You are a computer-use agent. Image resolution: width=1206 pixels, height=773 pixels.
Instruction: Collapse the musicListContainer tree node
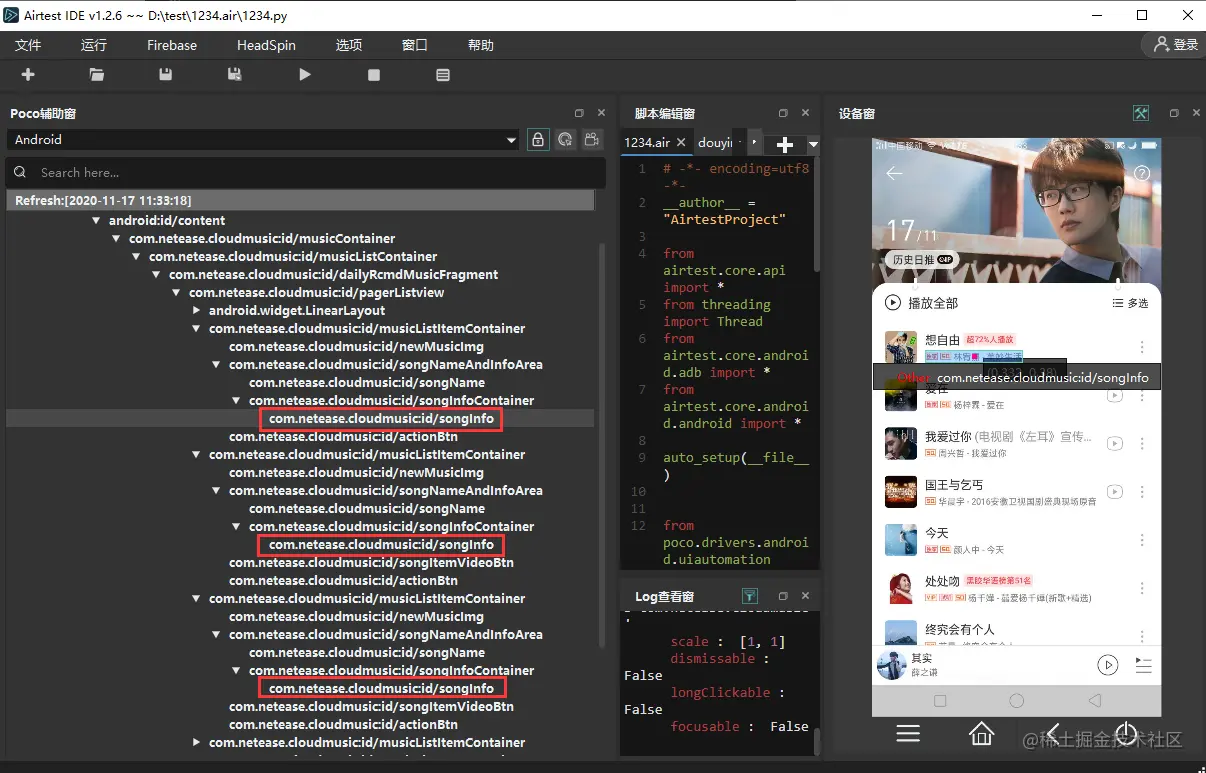(x=137, y=257)
